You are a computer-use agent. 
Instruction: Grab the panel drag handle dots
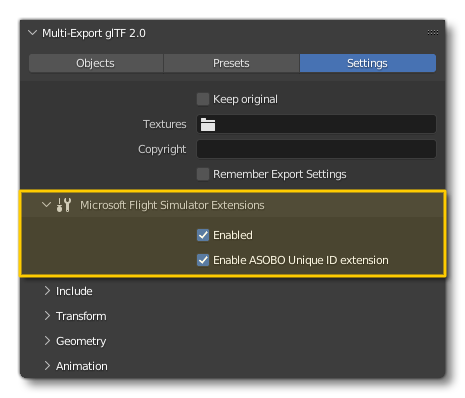pyautogui.click(x=433, y=32)
